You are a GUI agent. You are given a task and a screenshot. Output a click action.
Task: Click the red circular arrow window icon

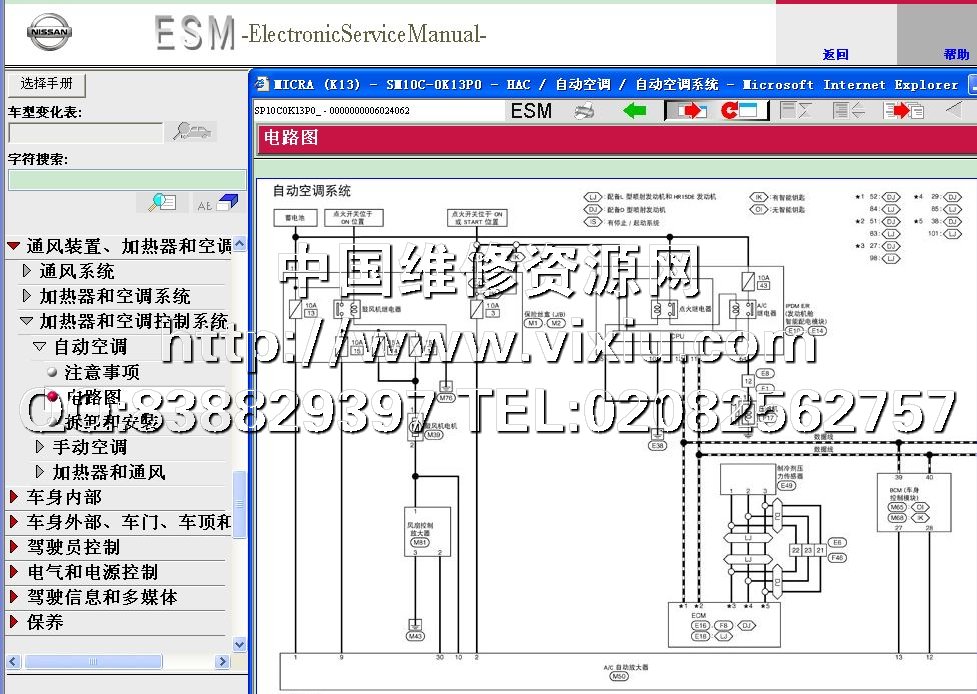pyautogui.click(x=739, y=111)
